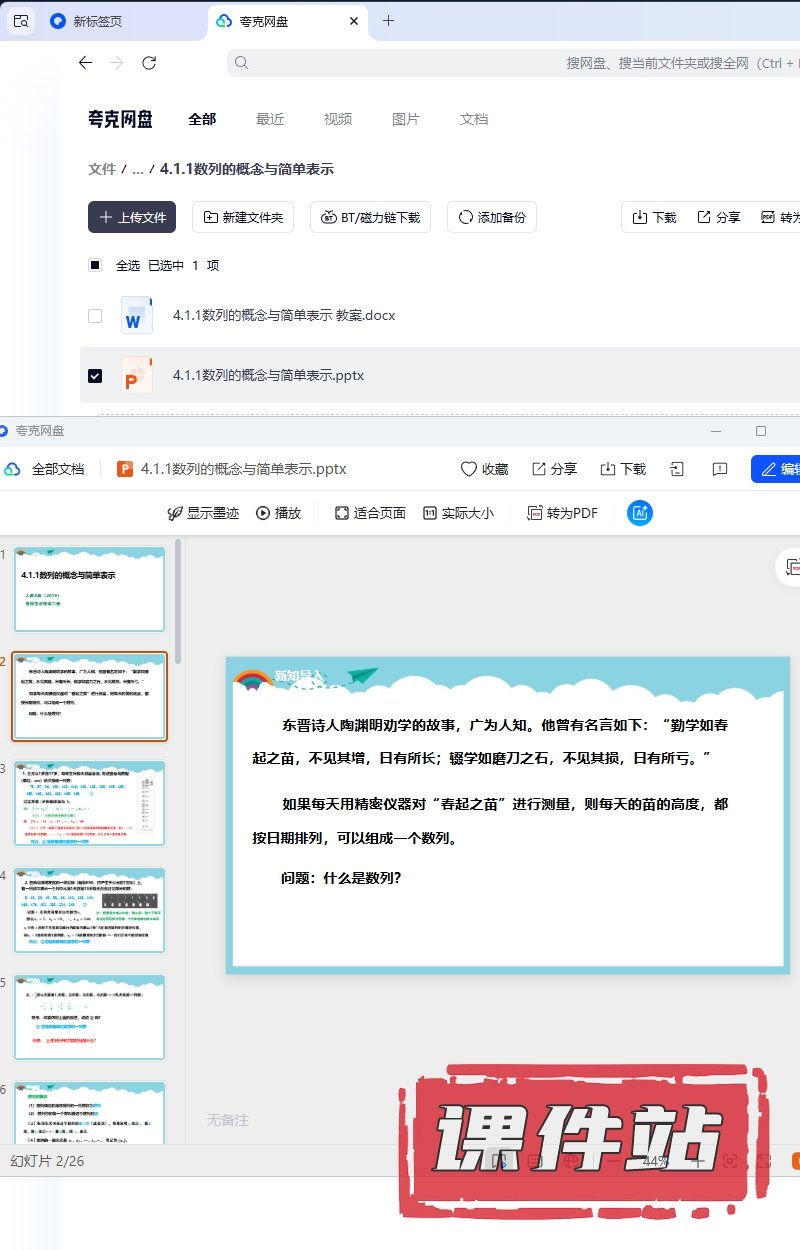Click the browser back arrow
Viewport: 800px width, 1250px height.
[x=85, y=63]
